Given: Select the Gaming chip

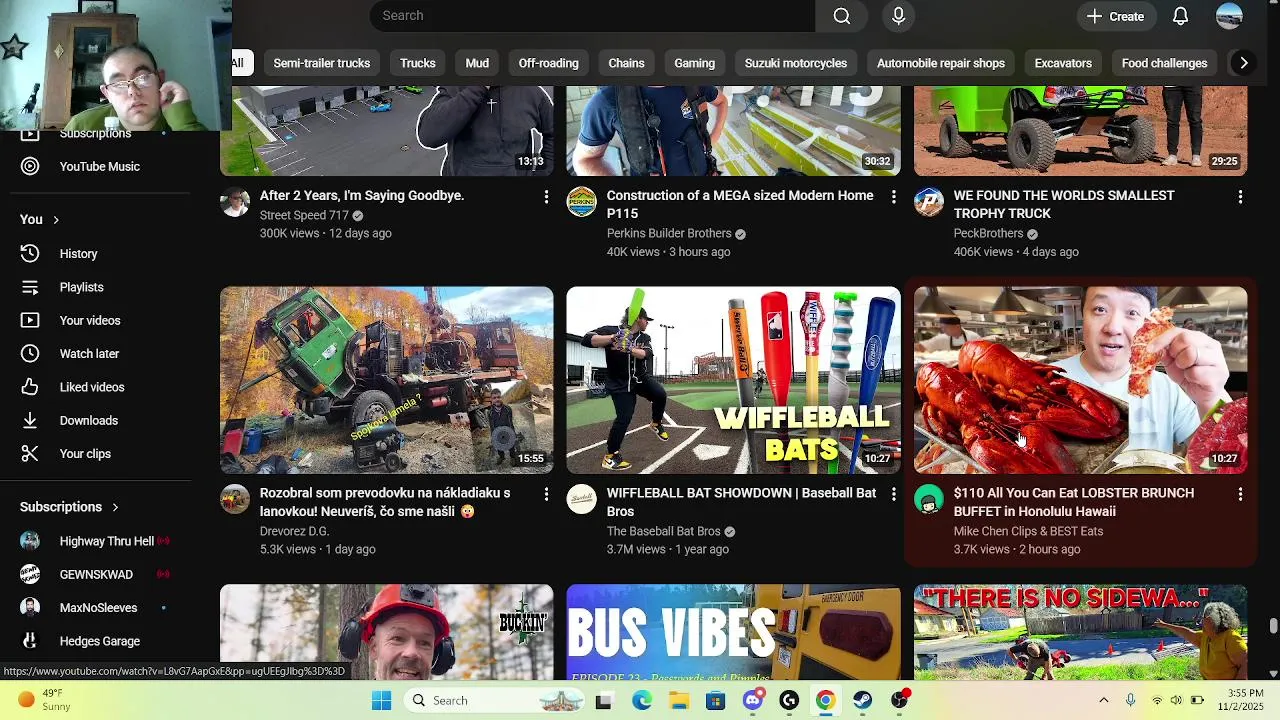Looking at the screenshot, I should pos(694,63).
